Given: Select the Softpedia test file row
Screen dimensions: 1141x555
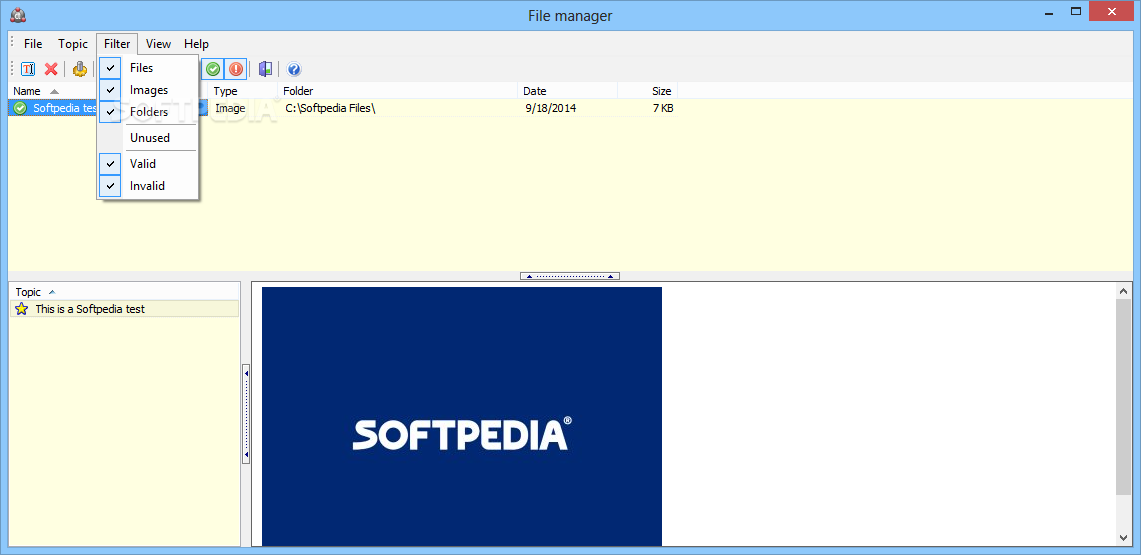Looking at the screenshot, I should [x=342, y=108].
